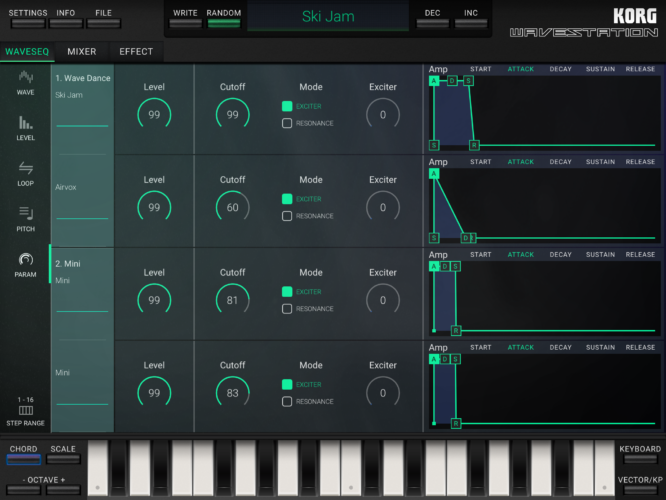
Task: Toggle RESONANCE checkbox in fourth row (Cutoff 83)
Action: 287,401
